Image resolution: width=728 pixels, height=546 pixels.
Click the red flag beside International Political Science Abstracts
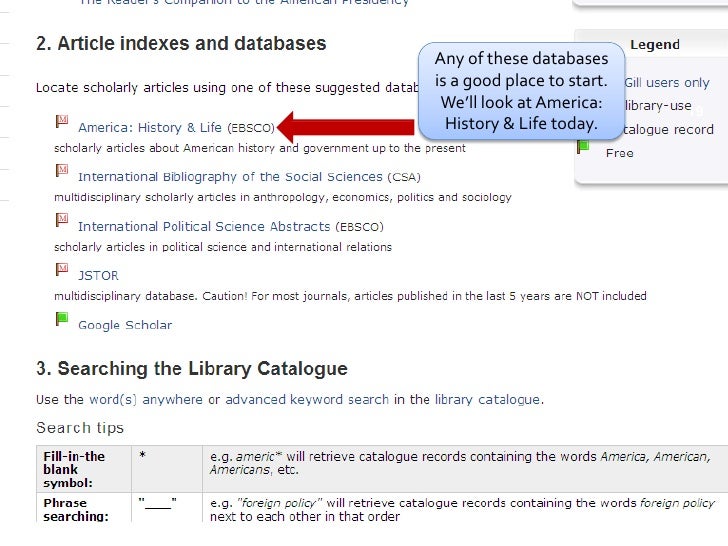(62, 220)
